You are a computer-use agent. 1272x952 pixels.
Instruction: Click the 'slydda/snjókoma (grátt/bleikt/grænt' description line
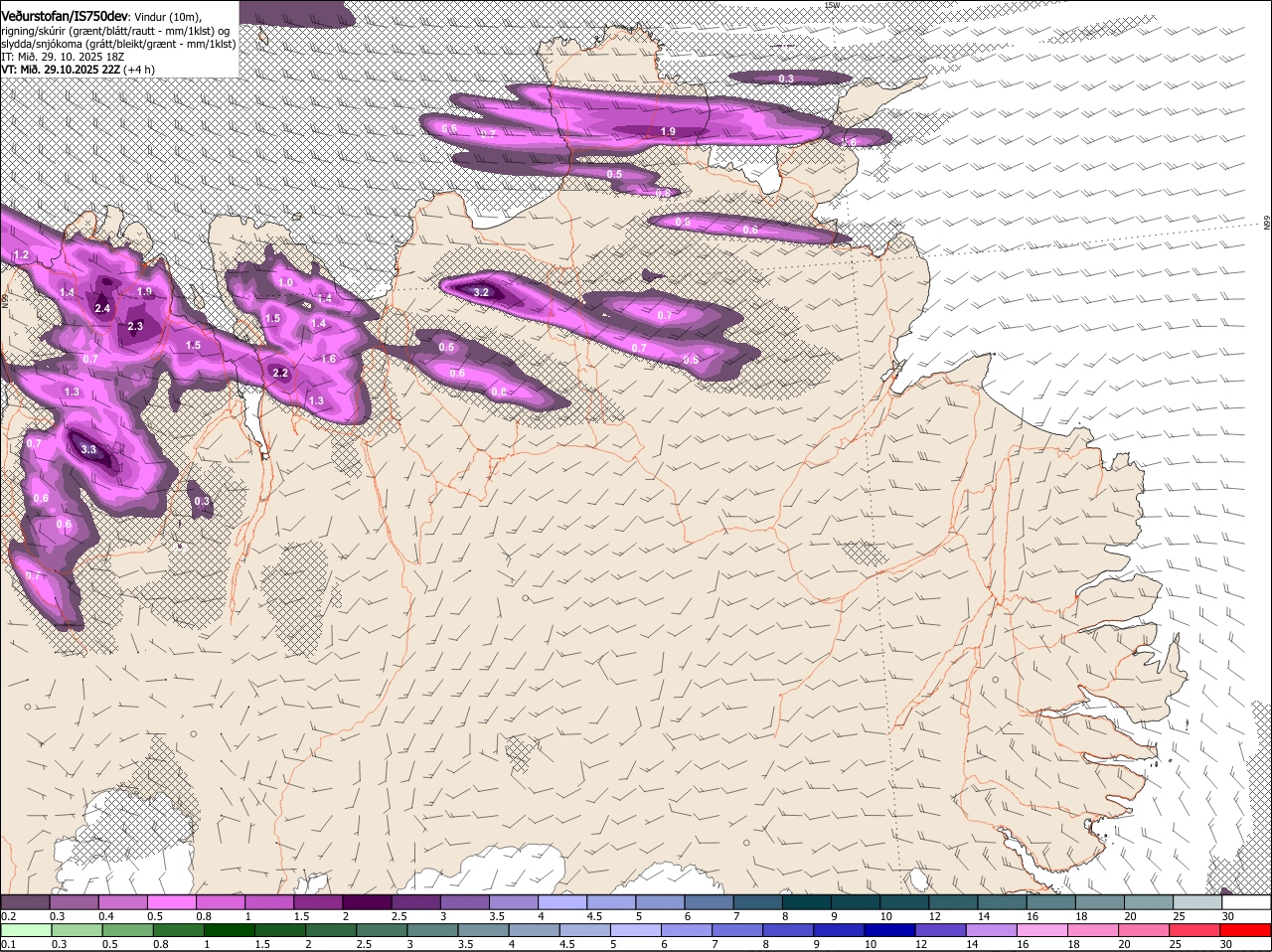pyautogui.click(x=118, y=43)
